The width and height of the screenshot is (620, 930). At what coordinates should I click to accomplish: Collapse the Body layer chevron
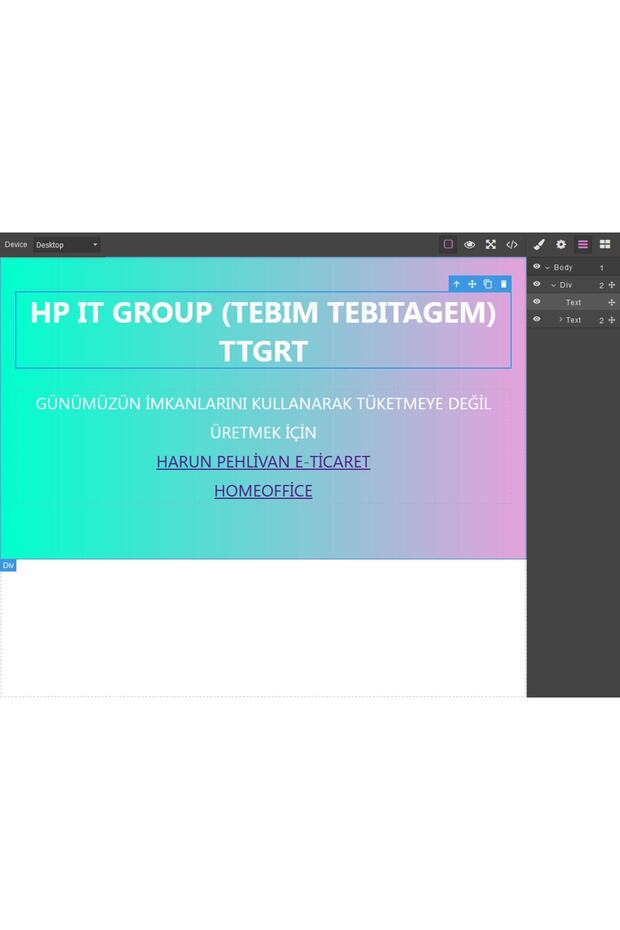[548, 268]
